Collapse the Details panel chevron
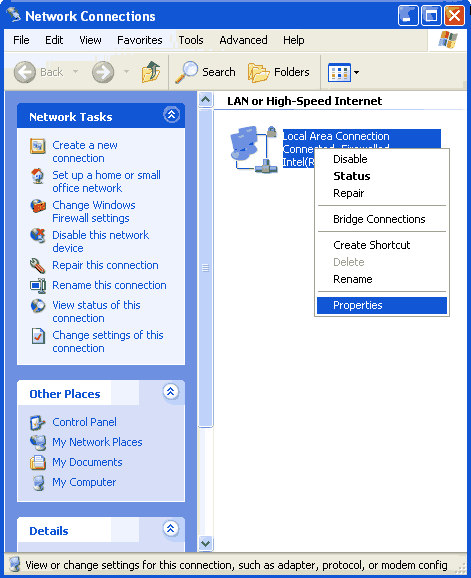 click(x=171, y=528)
